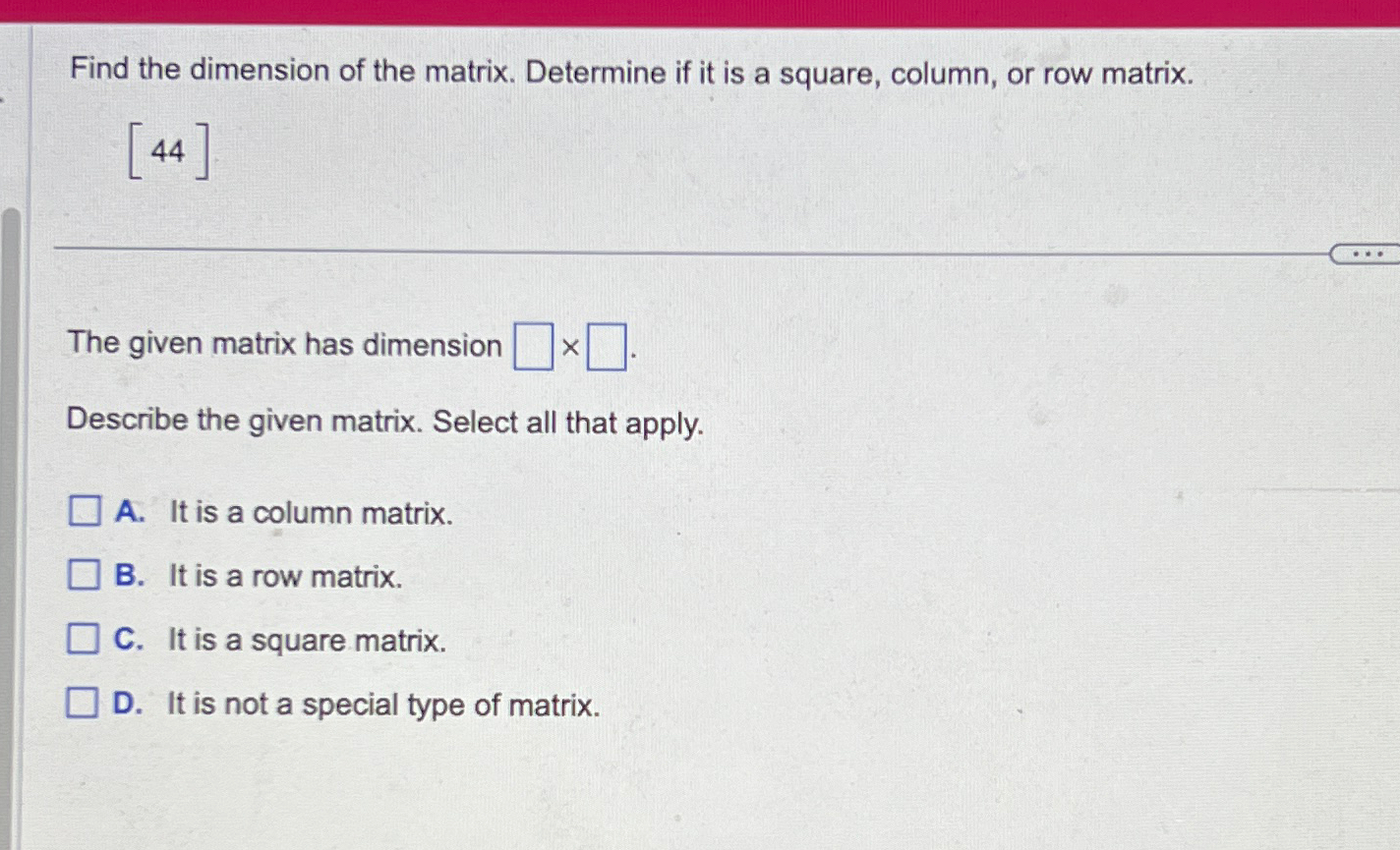This screenshot has height=850, width=1400.
Task: Click the displayed matrix [44]
Action: pyautogui.click(x=168, y=149)
